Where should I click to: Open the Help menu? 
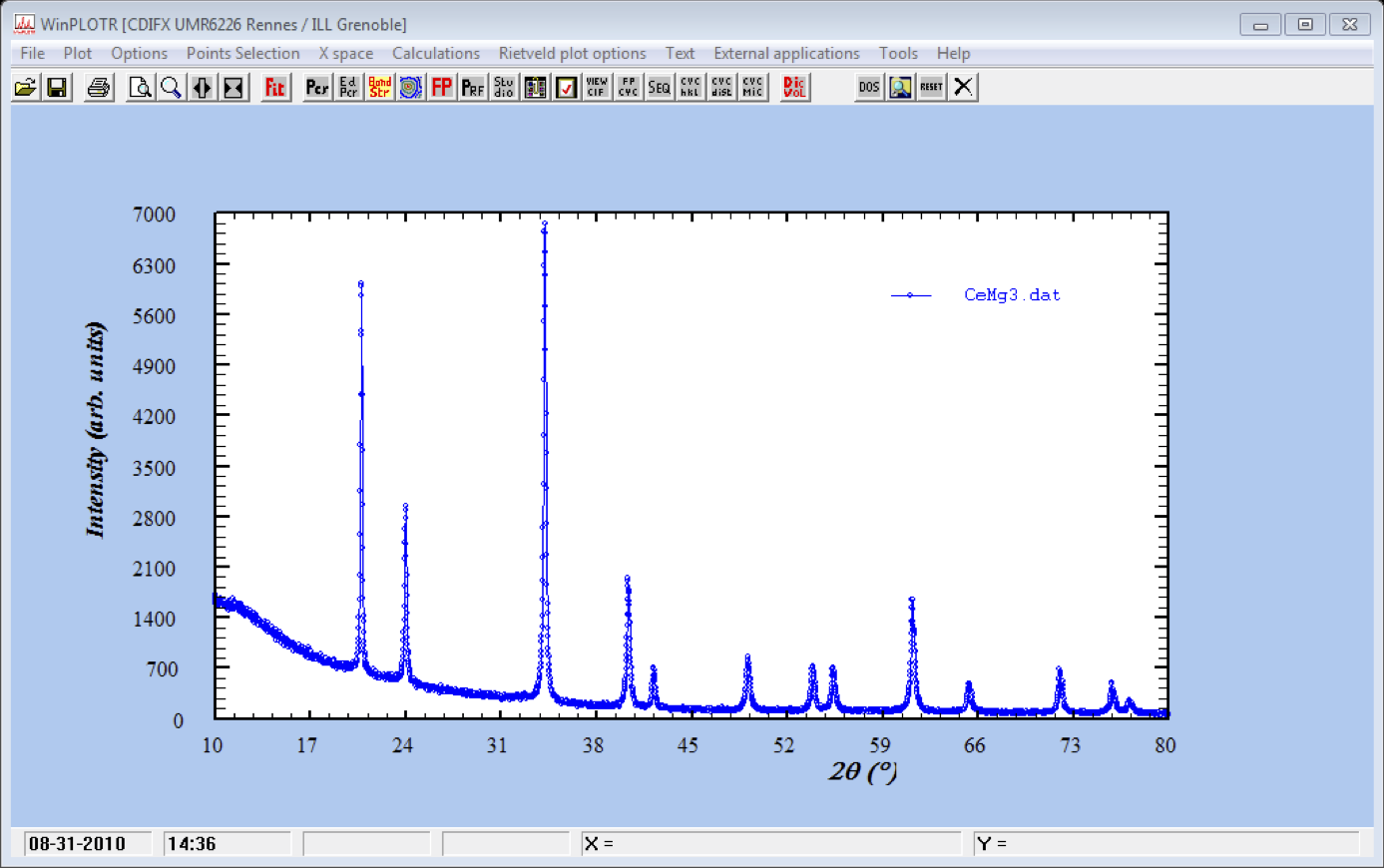(953, 54)
